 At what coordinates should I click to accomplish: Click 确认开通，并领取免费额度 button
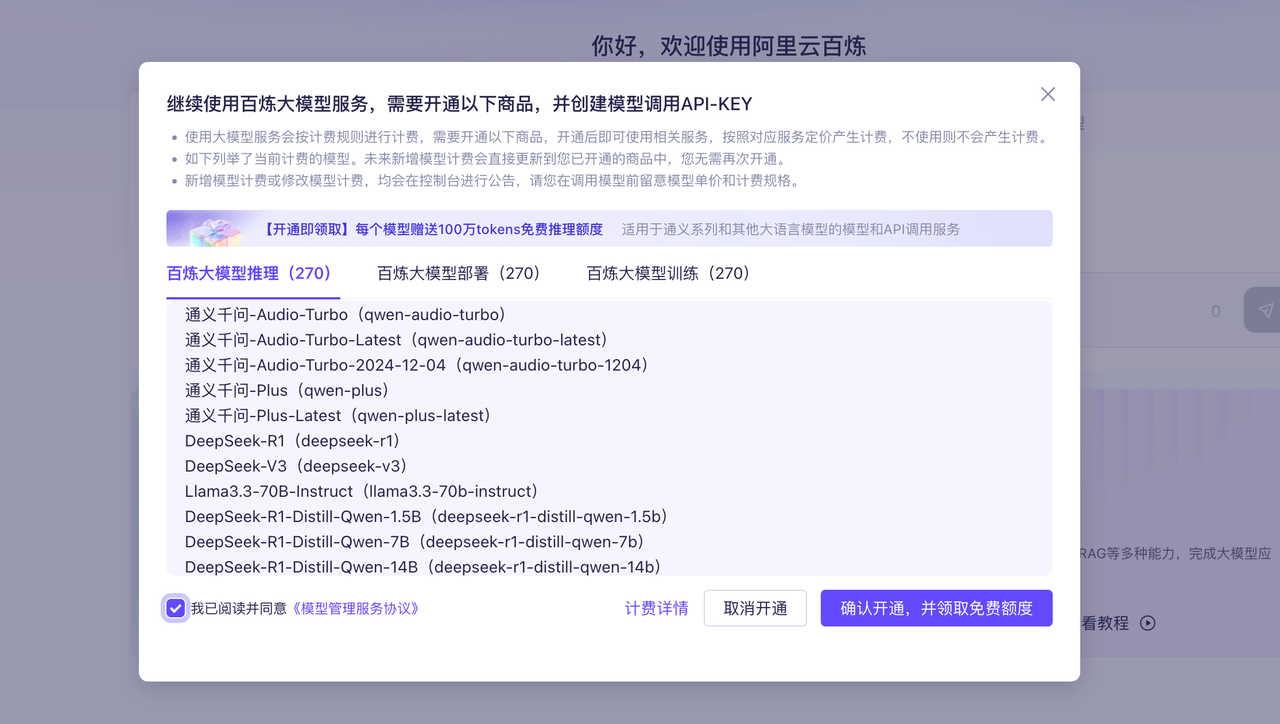click(x=936, y=608)
